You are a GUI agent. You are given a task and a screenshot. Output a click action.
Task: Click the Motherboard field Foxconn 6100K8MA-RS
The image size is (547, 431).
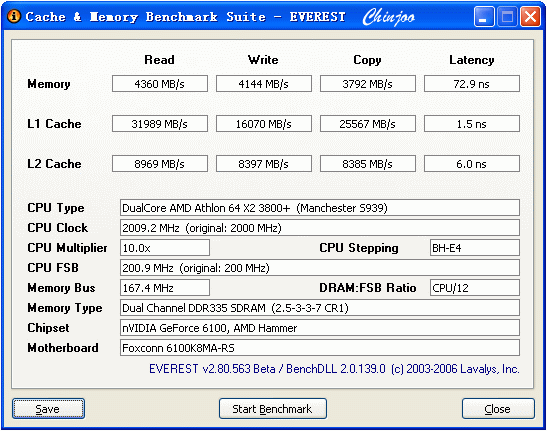[320, 348]
